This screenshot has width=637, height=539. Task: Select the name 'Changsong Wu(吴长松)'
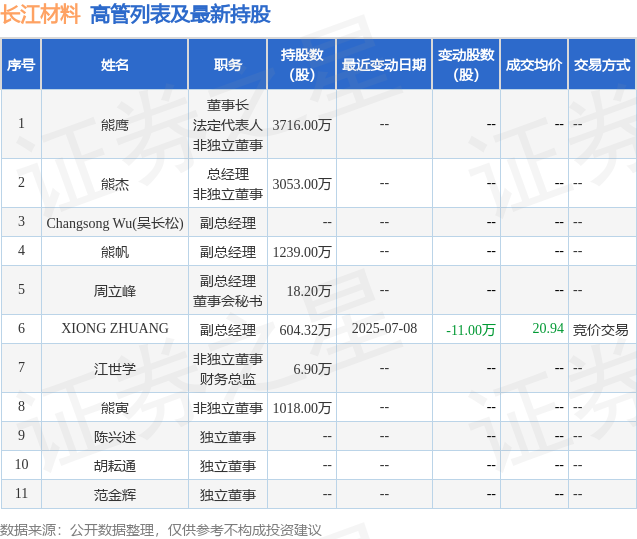coord(115,223)
